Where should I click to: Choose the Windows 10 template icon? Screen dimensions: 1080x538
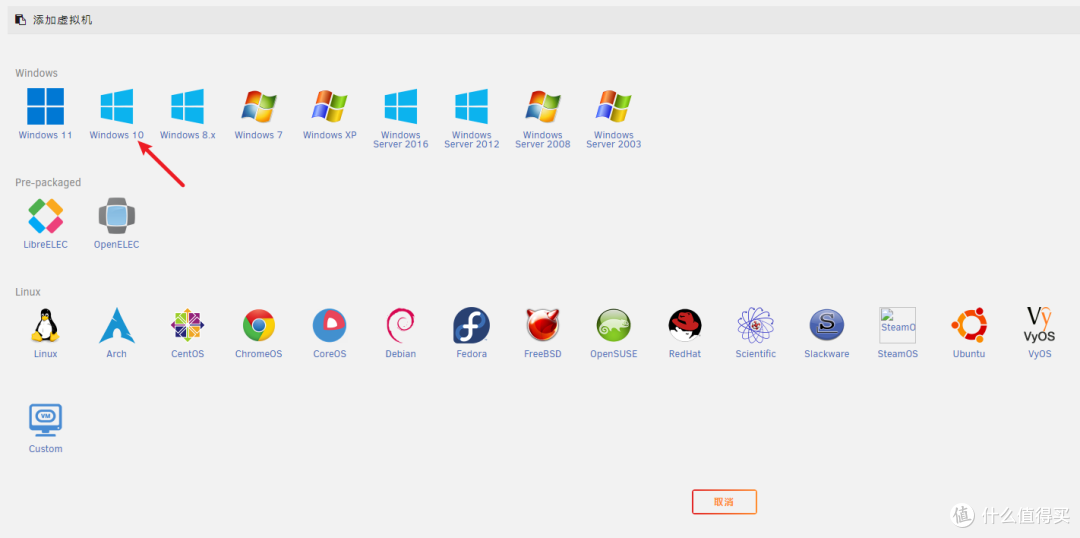(x=116, y=106)
